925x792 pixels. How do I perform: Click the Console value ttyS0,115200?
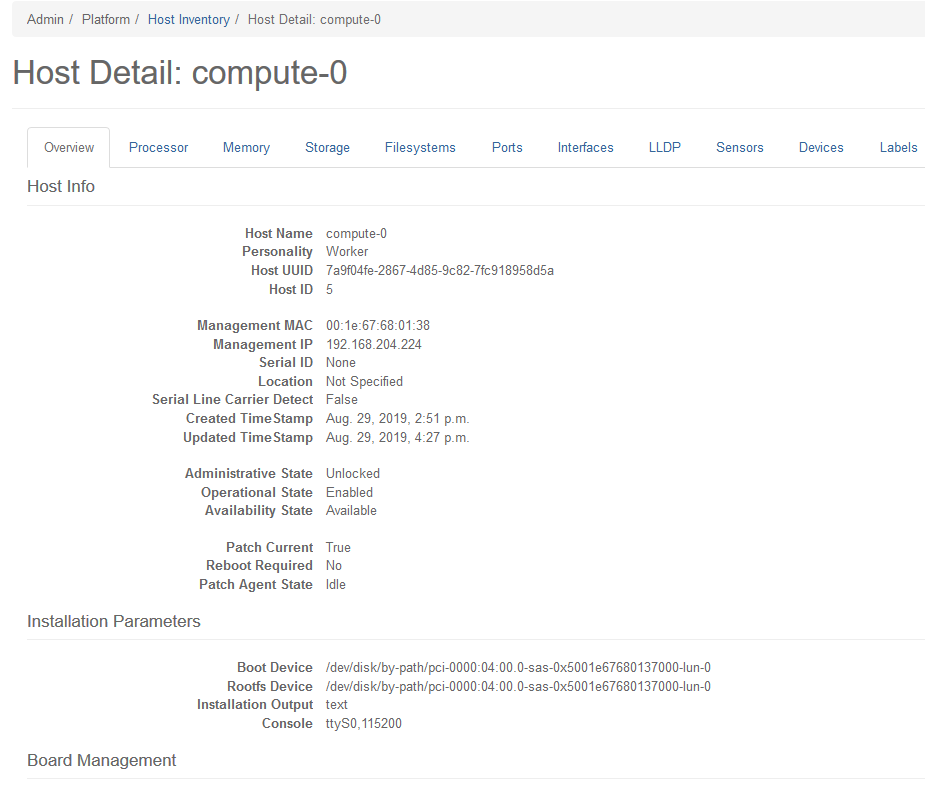[363, 723]
